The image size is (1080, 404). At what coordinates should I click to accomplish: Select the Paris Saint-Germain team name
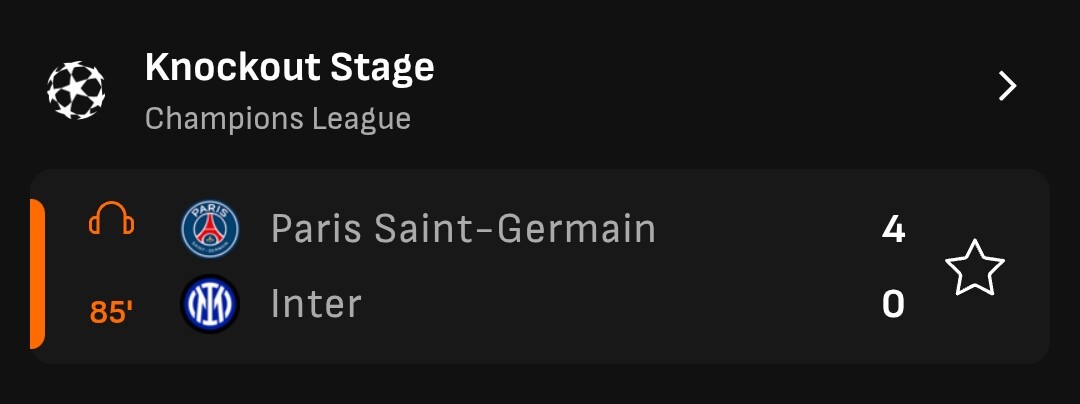pos(464,228)
